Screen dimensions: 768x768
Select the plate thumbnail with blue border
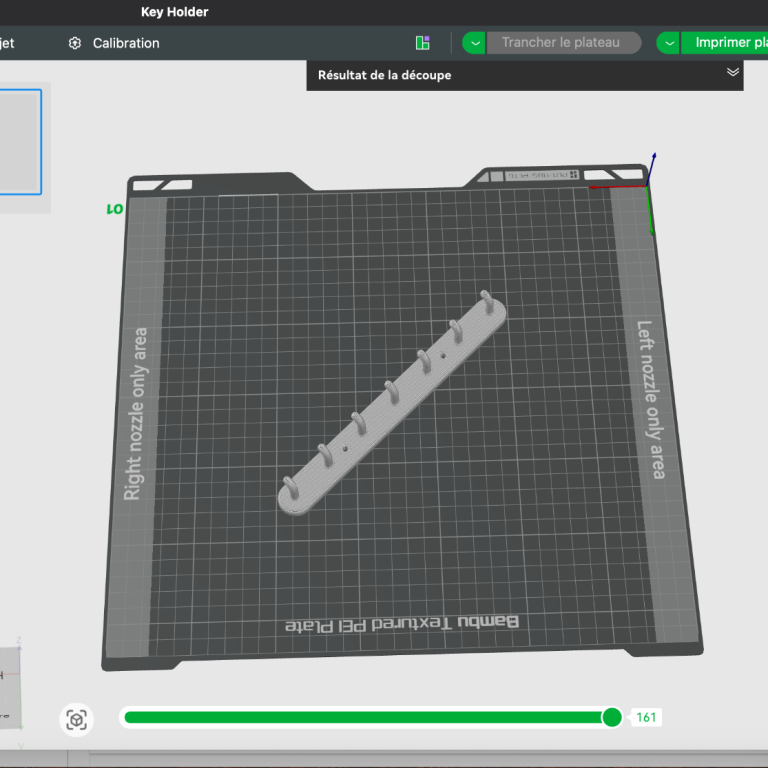20,142
